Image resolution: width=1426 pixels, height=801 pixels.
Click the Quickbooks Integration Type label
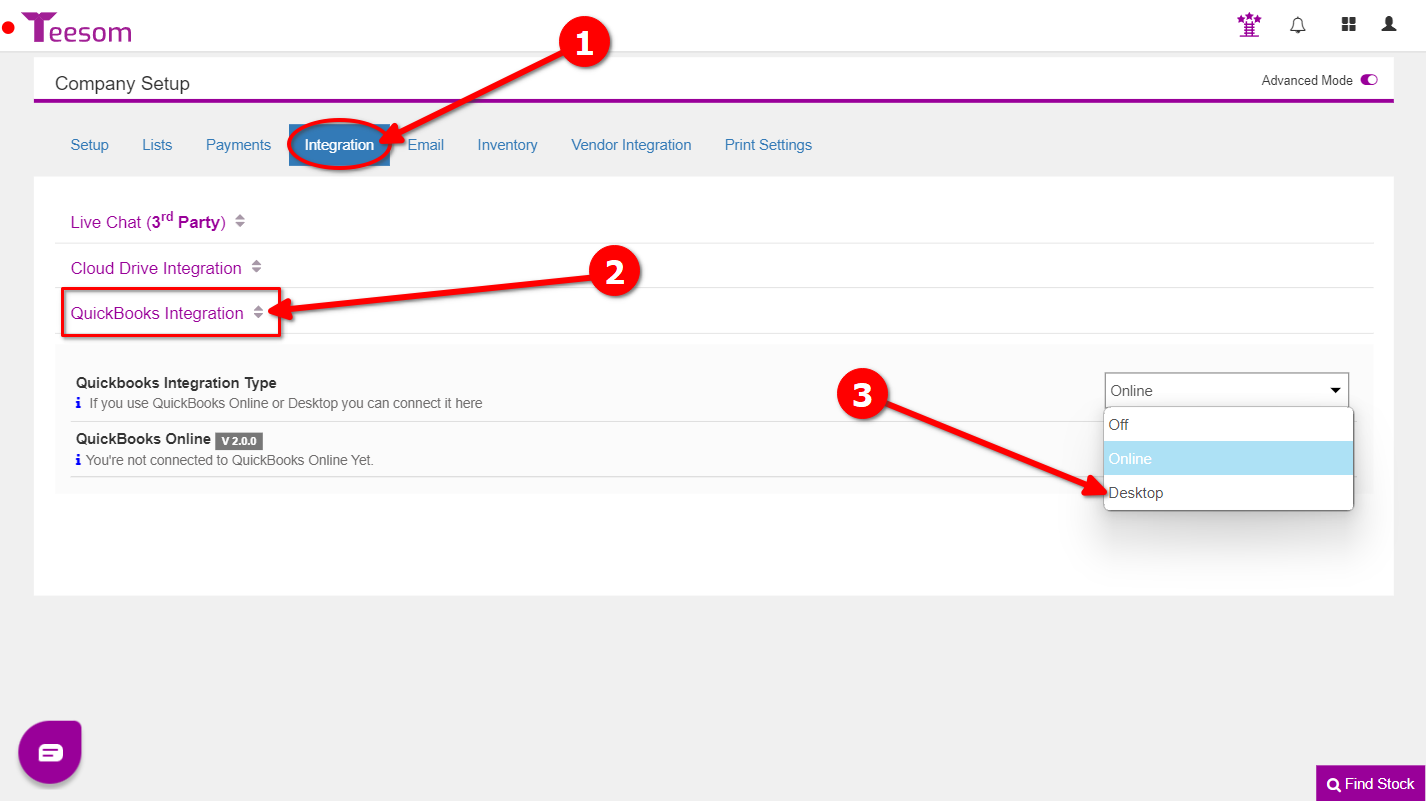(x=176, y=383)
